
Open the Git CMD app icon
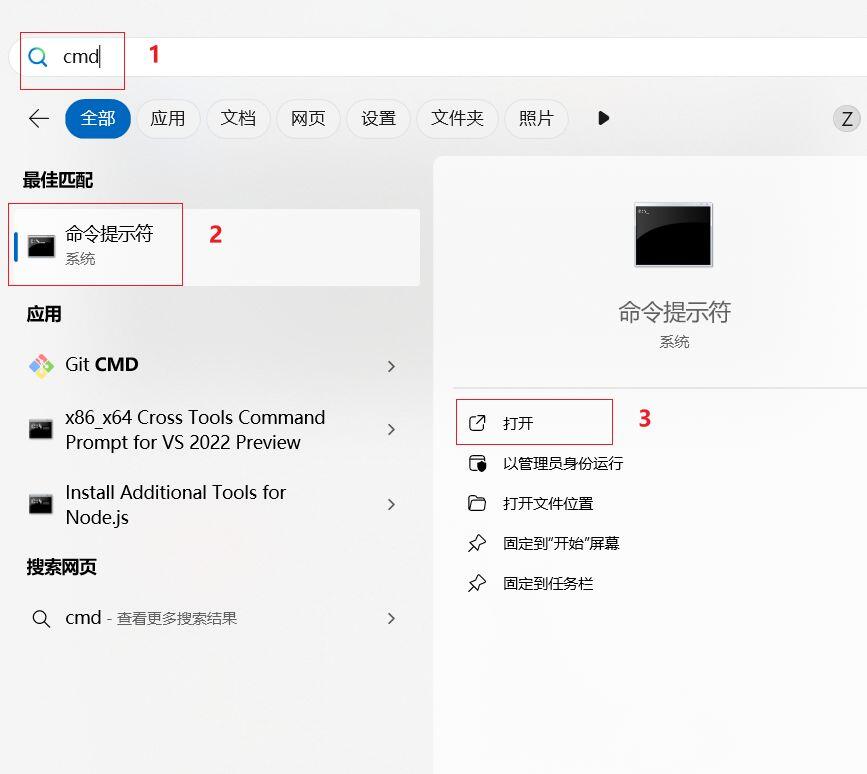coord(41,366)
